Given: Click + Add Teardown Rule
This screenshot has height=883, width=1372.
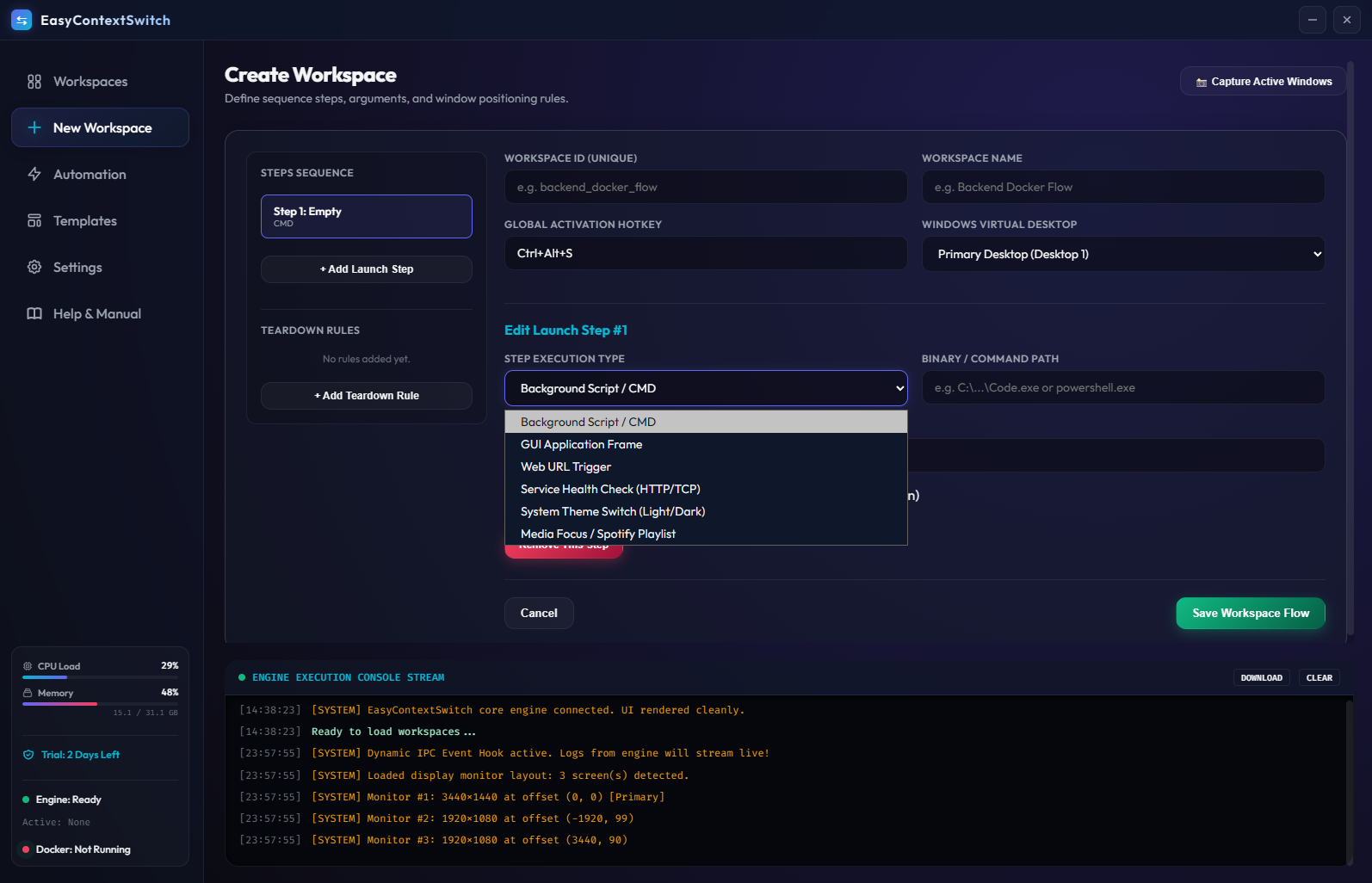Looking at the screenshot, I should [367, 396].
